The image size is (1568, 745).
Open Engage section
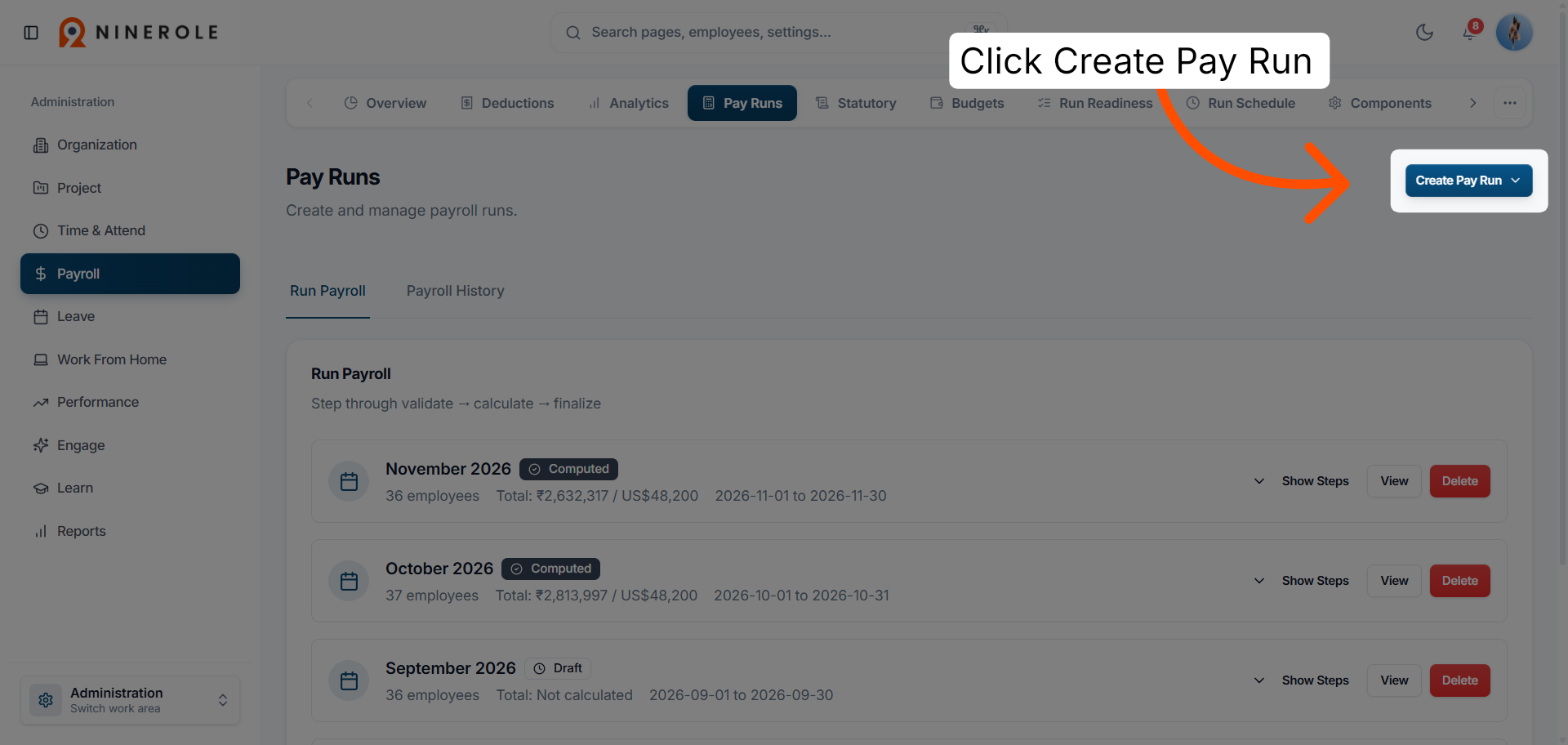(130, 445)
